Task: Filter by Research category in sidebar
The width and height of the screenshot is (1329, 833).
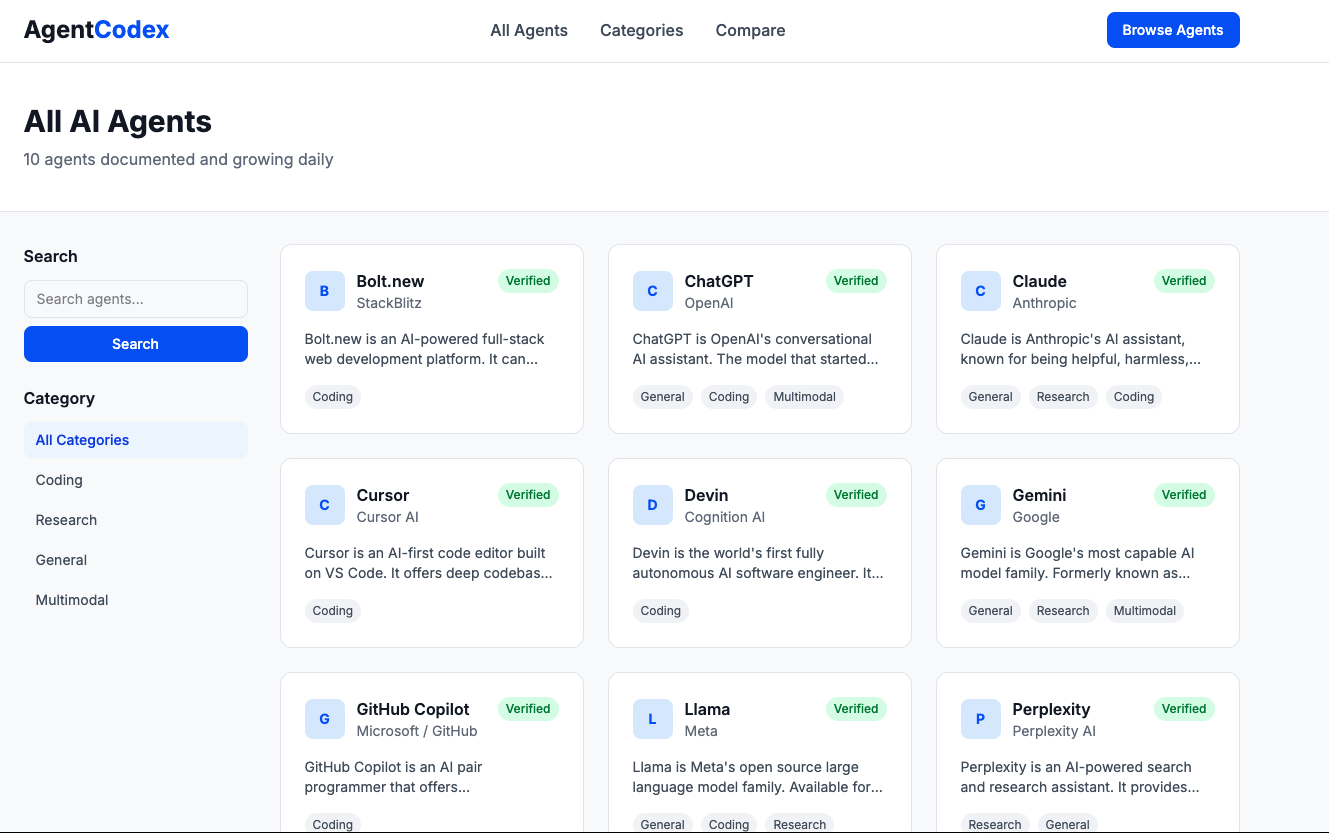Action: click(136, 520)
